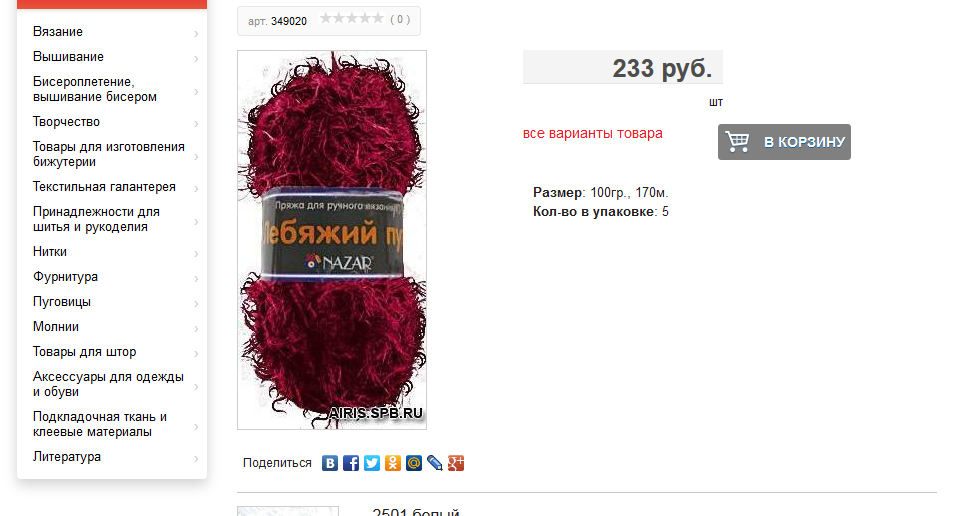Expand the Вязание category arrow
Screen dimensions: 958x516
(196, 34)
